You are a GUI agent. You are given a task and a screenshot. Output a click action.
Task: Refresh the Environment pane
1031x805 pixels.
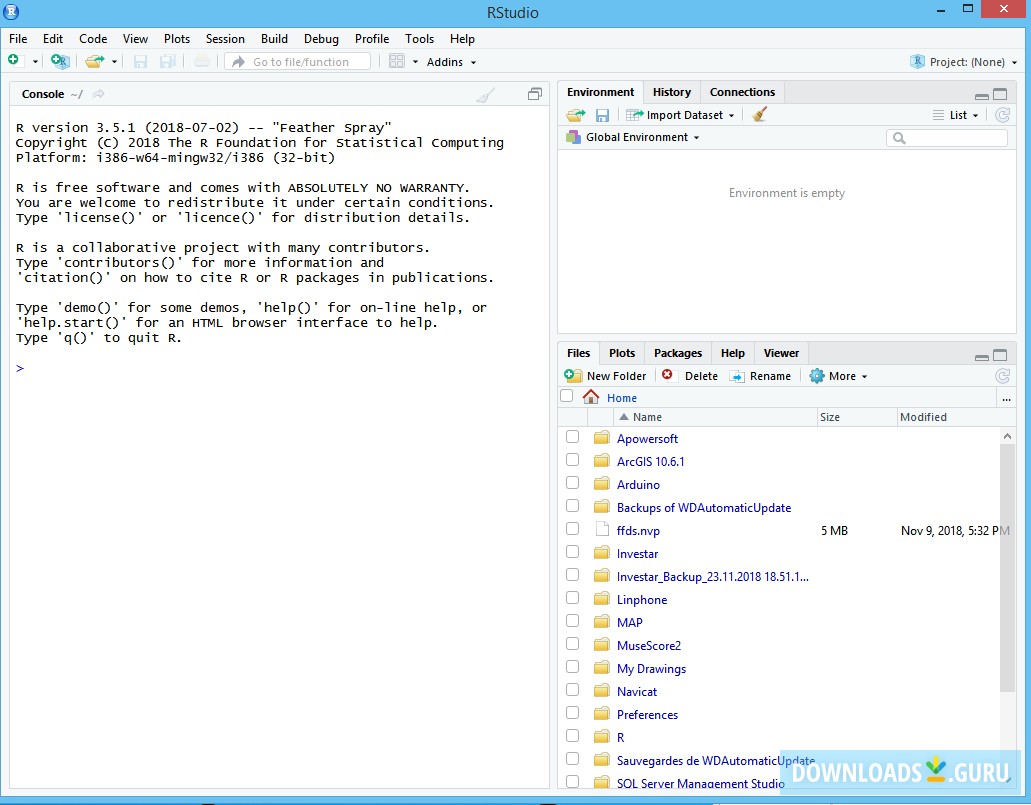(x=1002, y=115)
